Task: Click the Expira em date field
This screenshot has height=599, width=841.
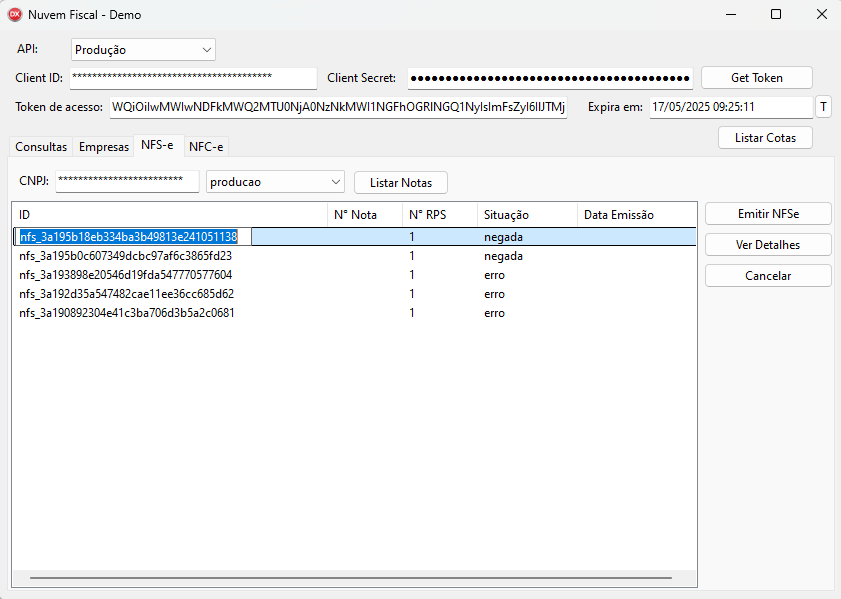Action: click(731, 107)
